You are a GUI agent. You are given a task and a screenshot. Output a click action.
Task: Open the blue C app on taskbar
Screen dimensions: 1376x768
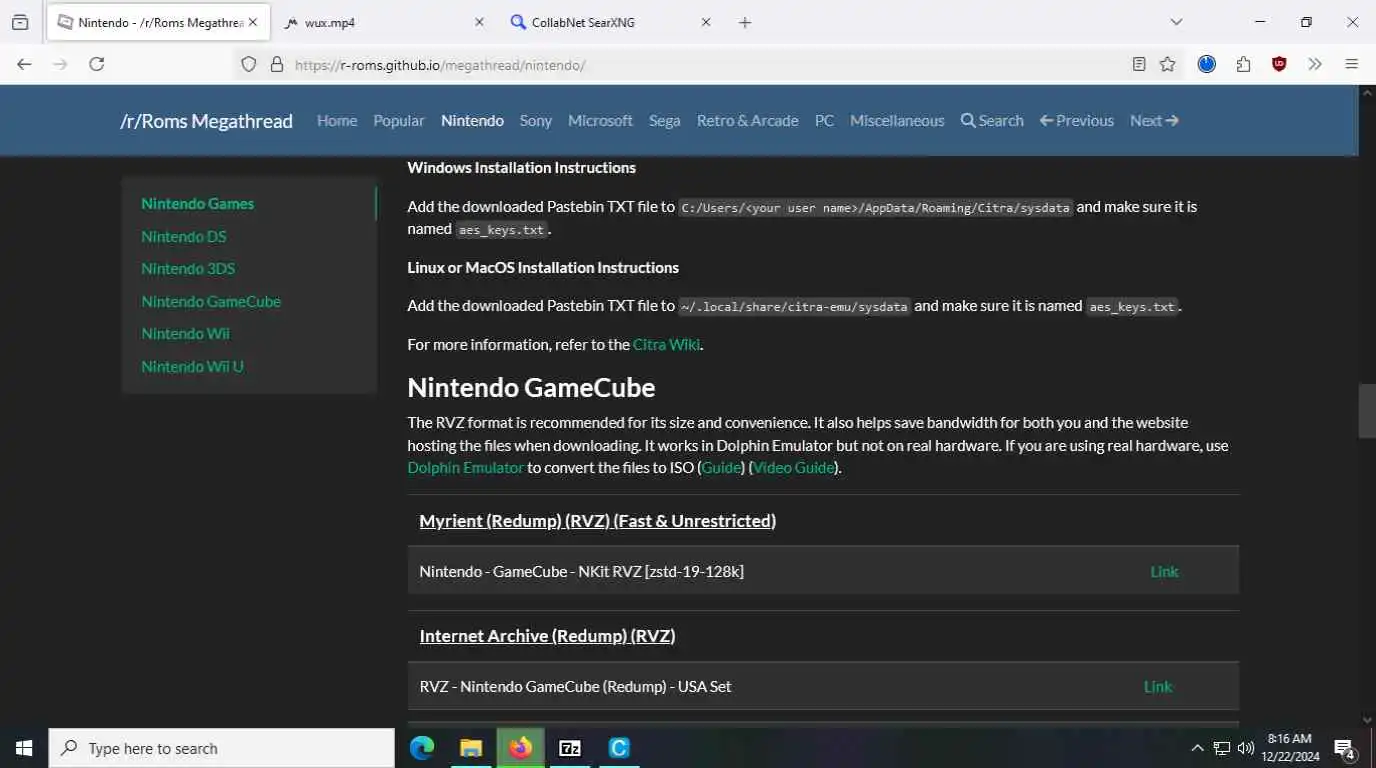619,748
